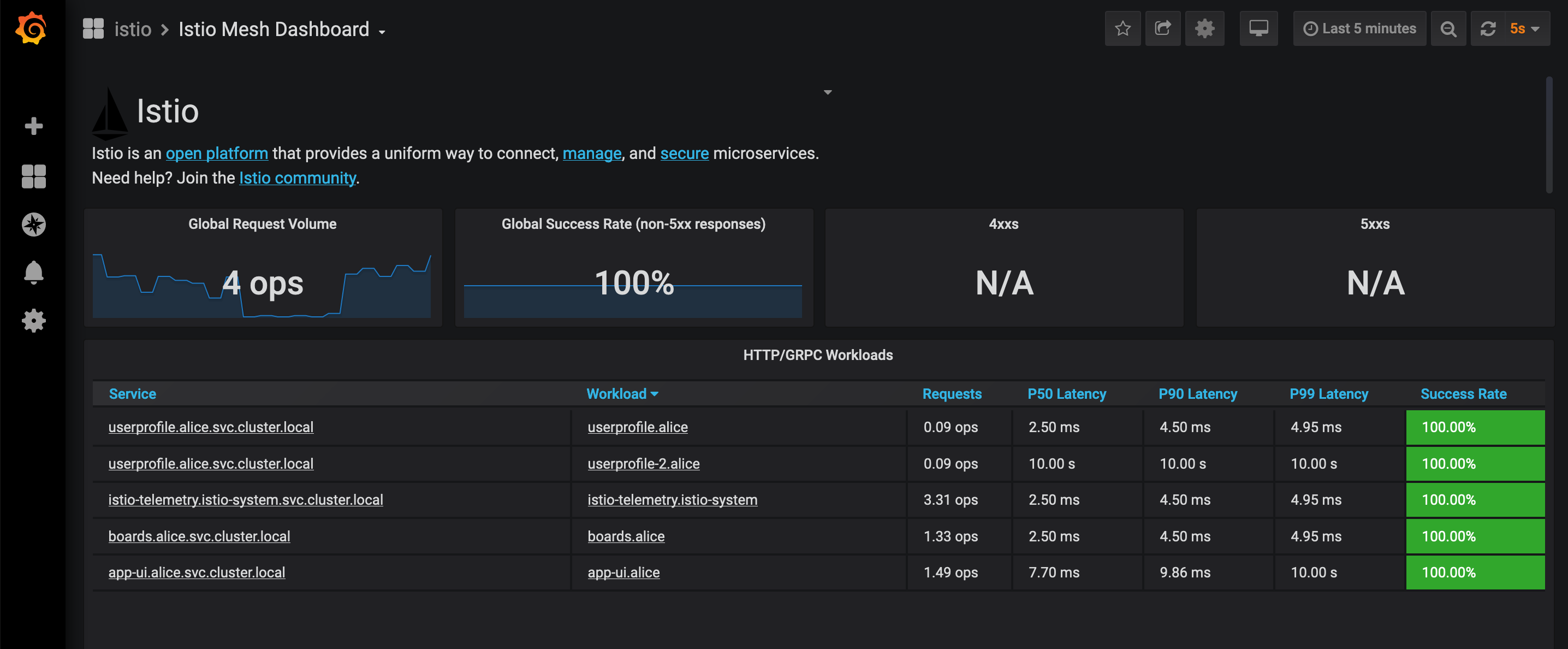Click the N/A value in 4xxs panel

[1005, 283]
